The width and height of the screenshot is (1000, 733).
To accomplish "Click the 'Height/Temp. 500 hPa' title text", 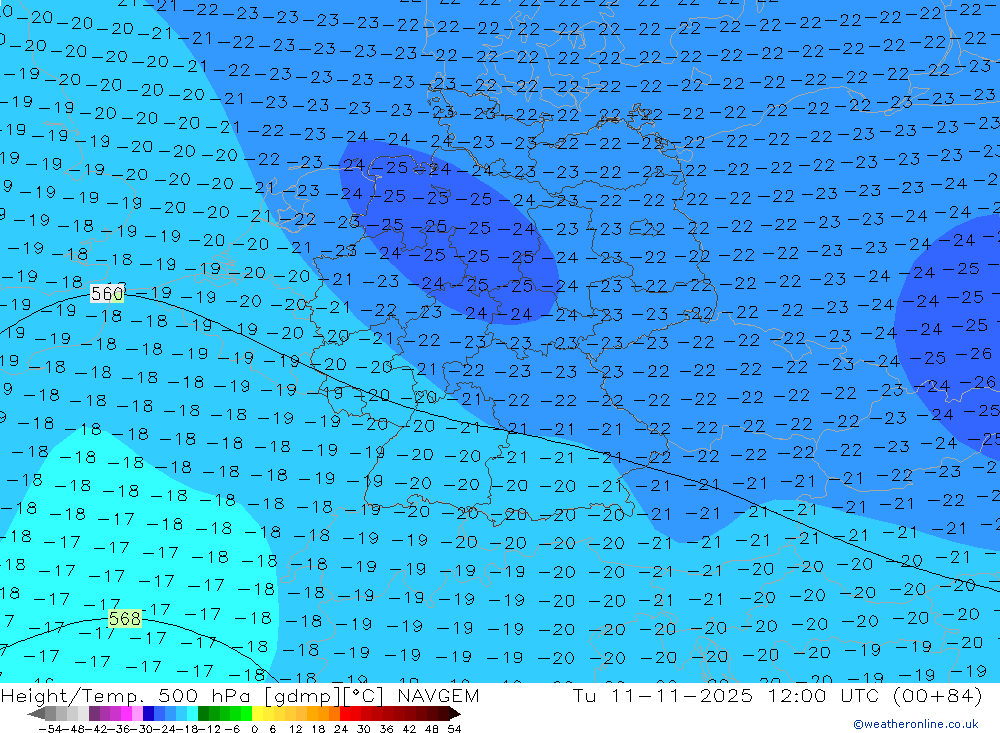I will 128,695.
